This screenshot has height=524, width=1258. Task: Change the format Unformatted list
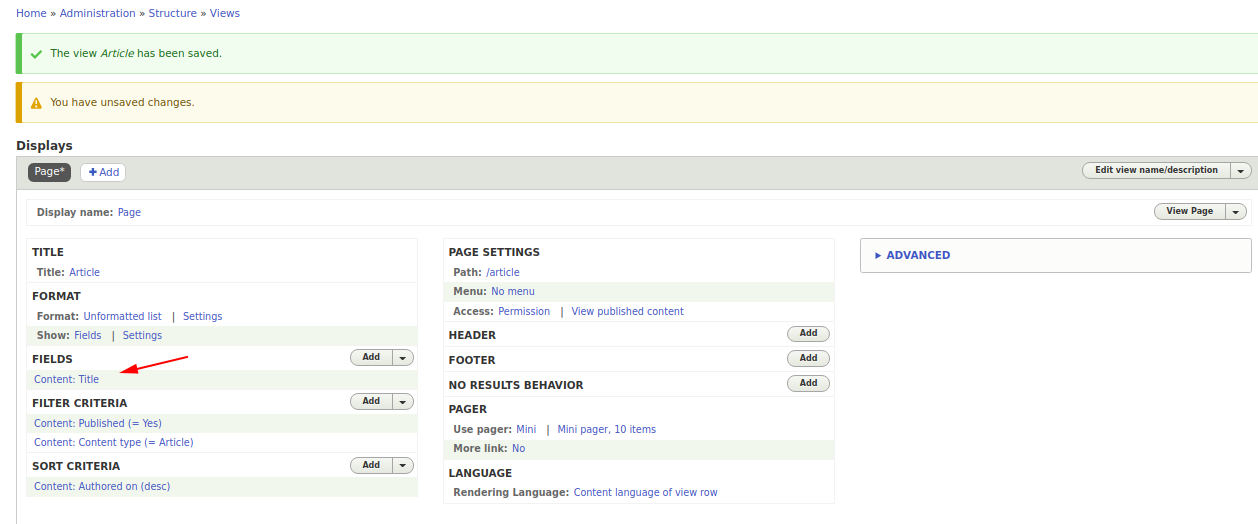point(122,316)
